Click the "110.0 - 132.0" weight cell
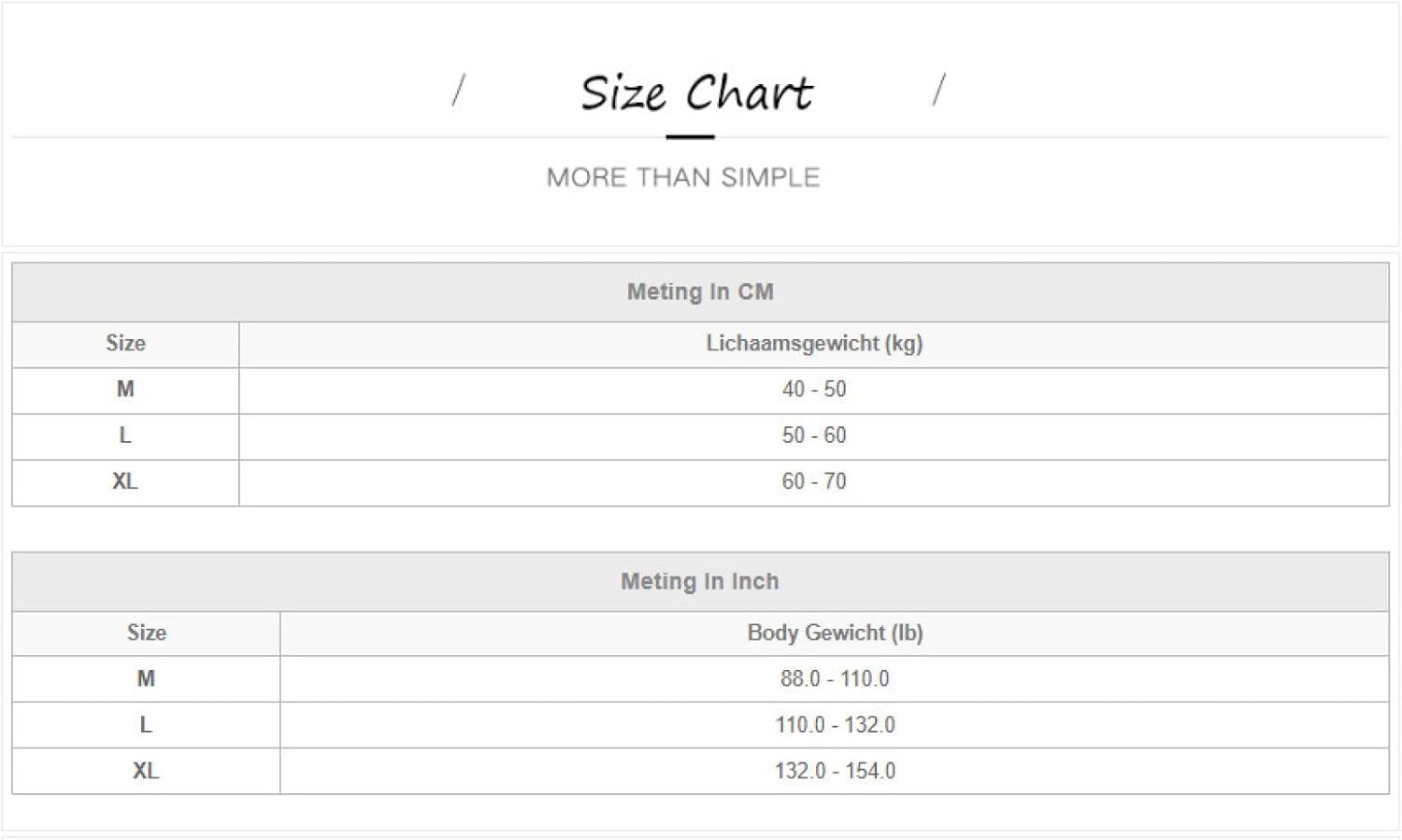This screenshot has height=840, width=1402. pos(835,725)
